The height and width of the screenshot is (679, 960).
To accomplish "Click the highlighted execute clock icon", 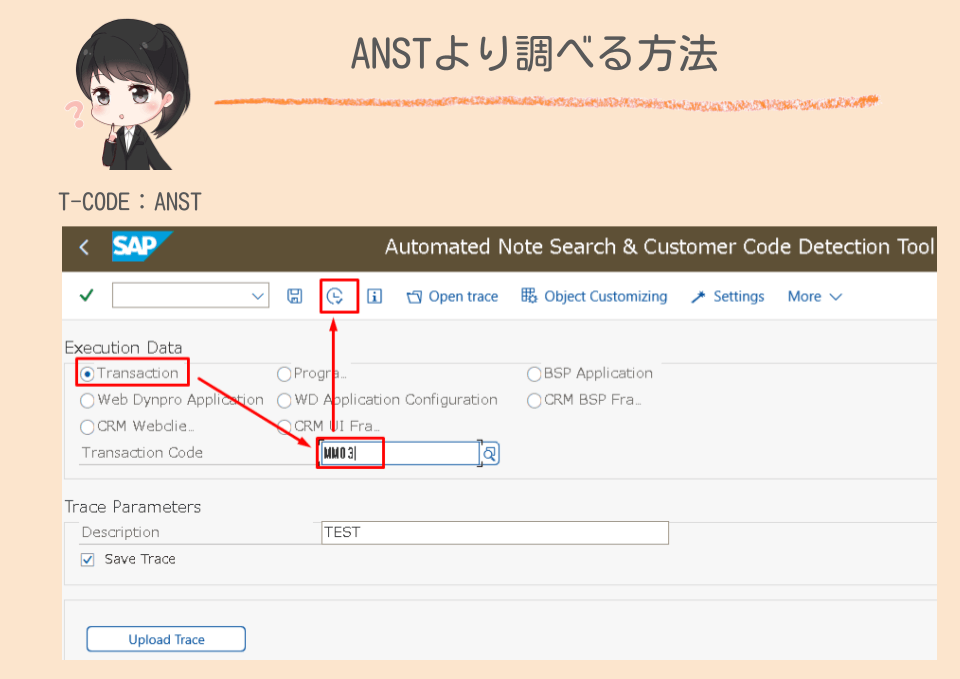I will (x=337, y=295).
